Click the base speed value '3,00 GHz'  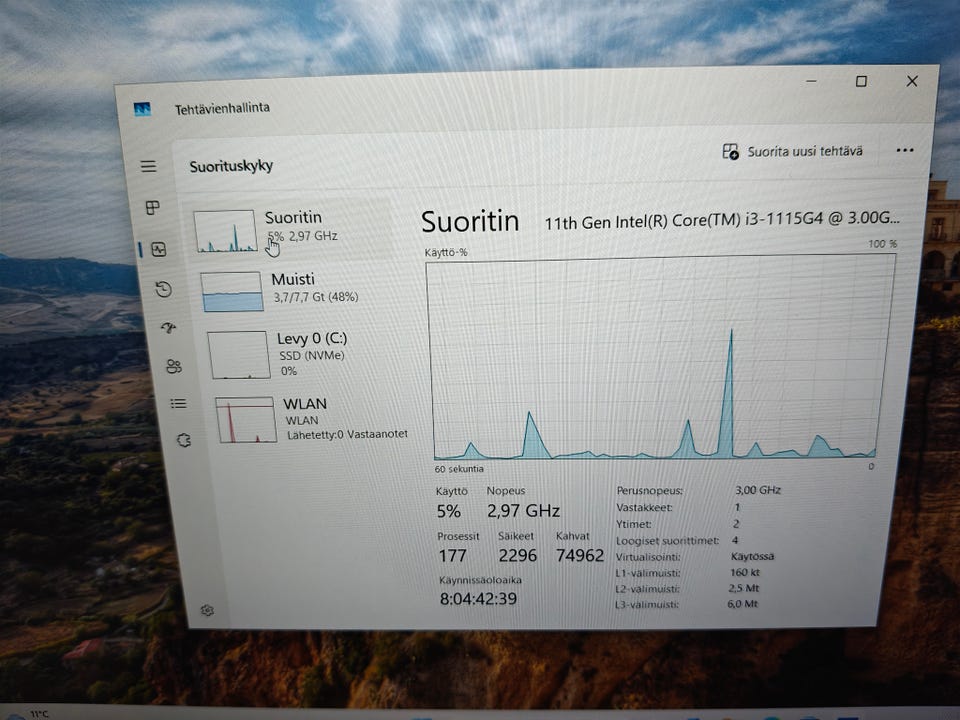coord(758,490)
